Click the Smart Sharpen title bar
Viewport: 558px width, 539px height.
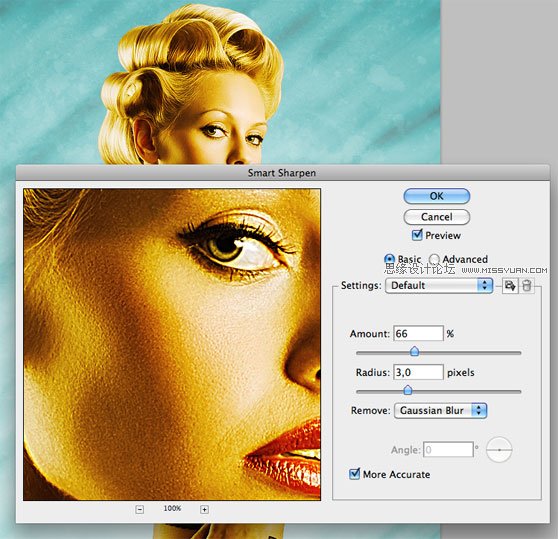click(283, 173)
